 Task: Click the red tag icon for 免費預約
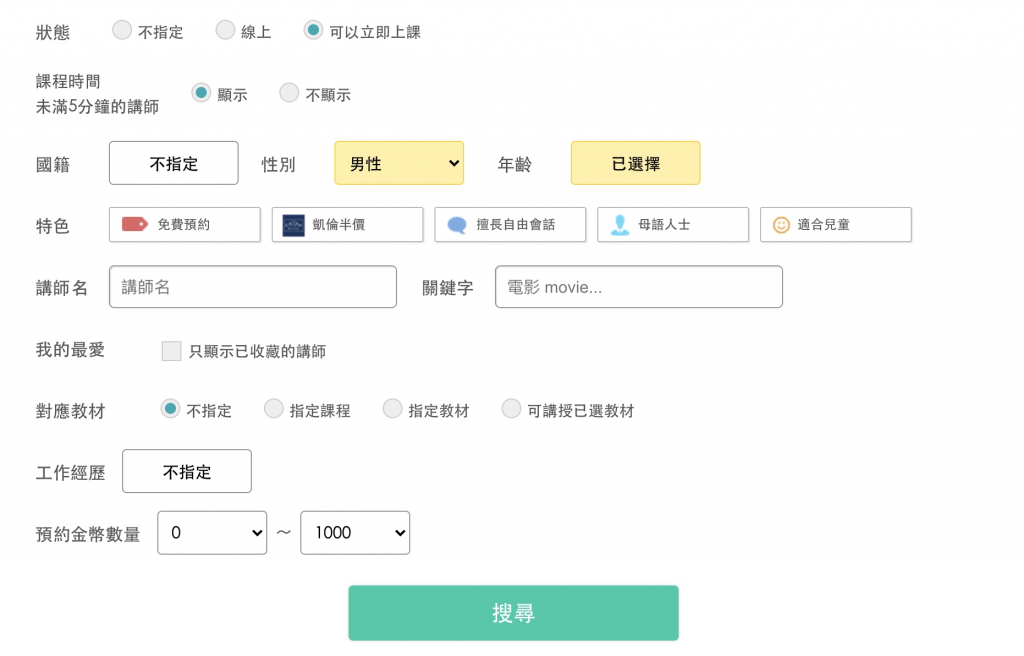(x=135, y=225)
